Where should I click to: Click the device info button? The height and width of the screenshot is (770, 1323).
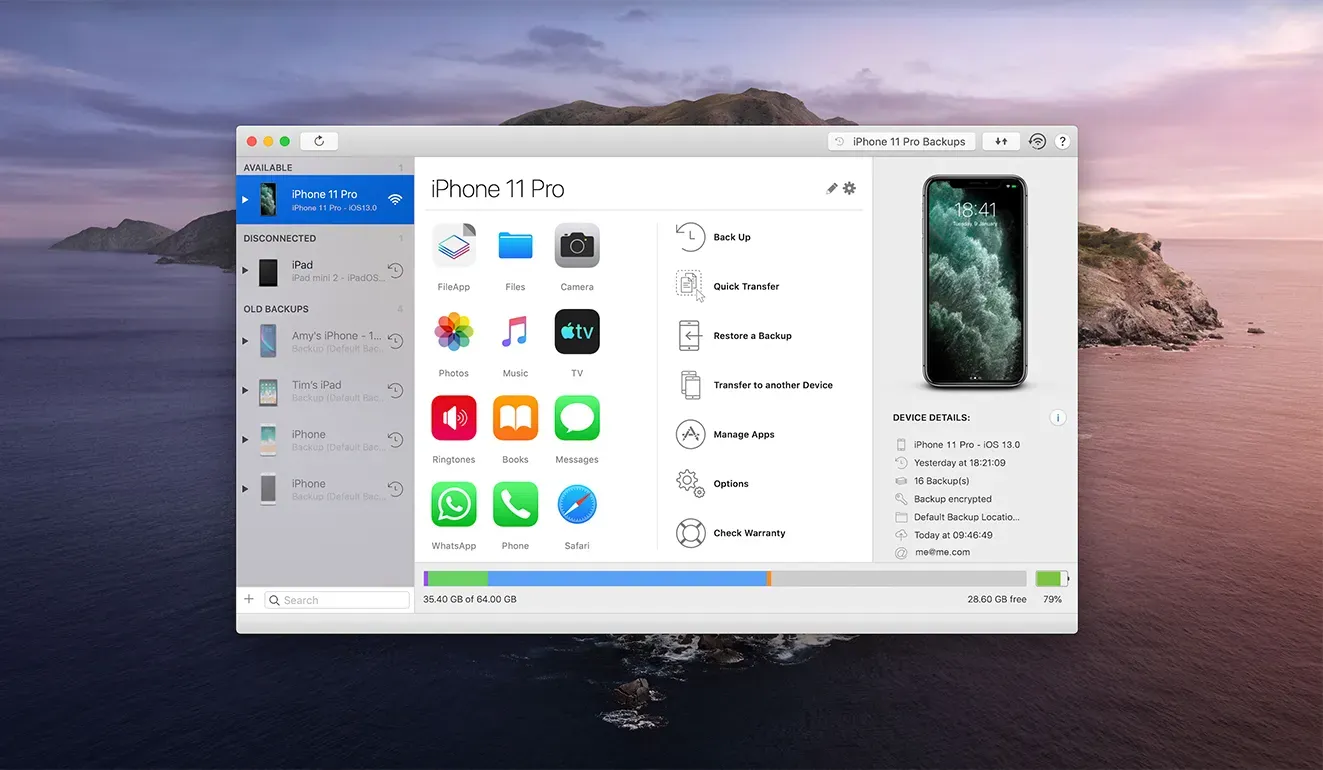pos(1058,418)
